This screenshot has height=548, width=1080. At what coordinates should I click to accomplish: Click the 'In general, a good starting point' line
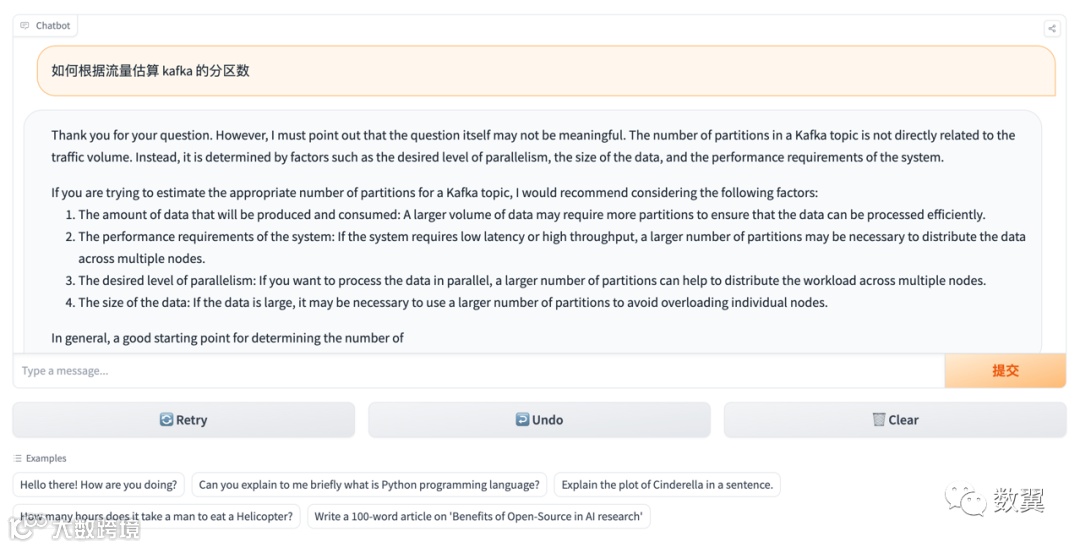click(228, 338)
